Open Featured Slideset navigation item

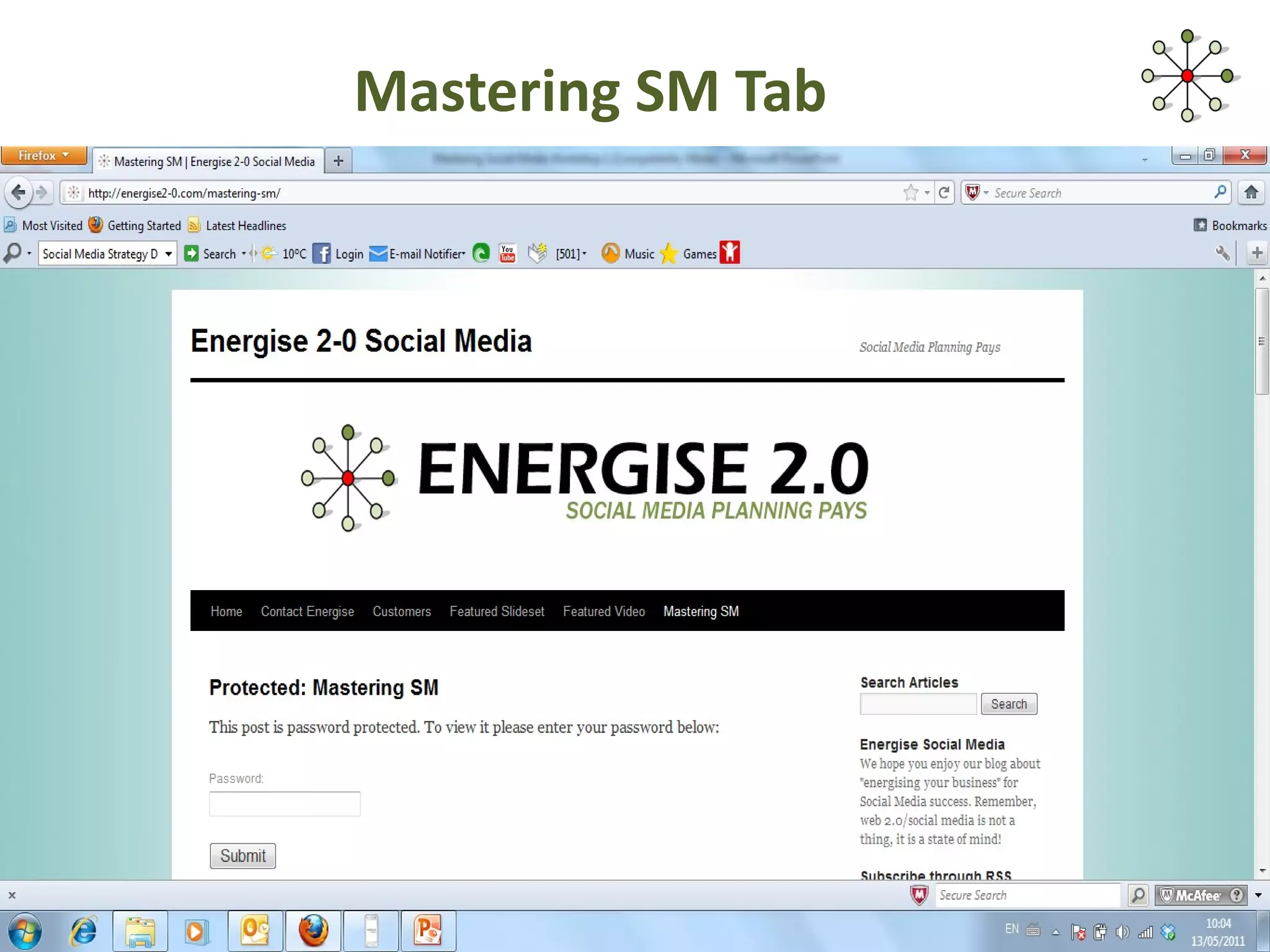pos(497,611)
